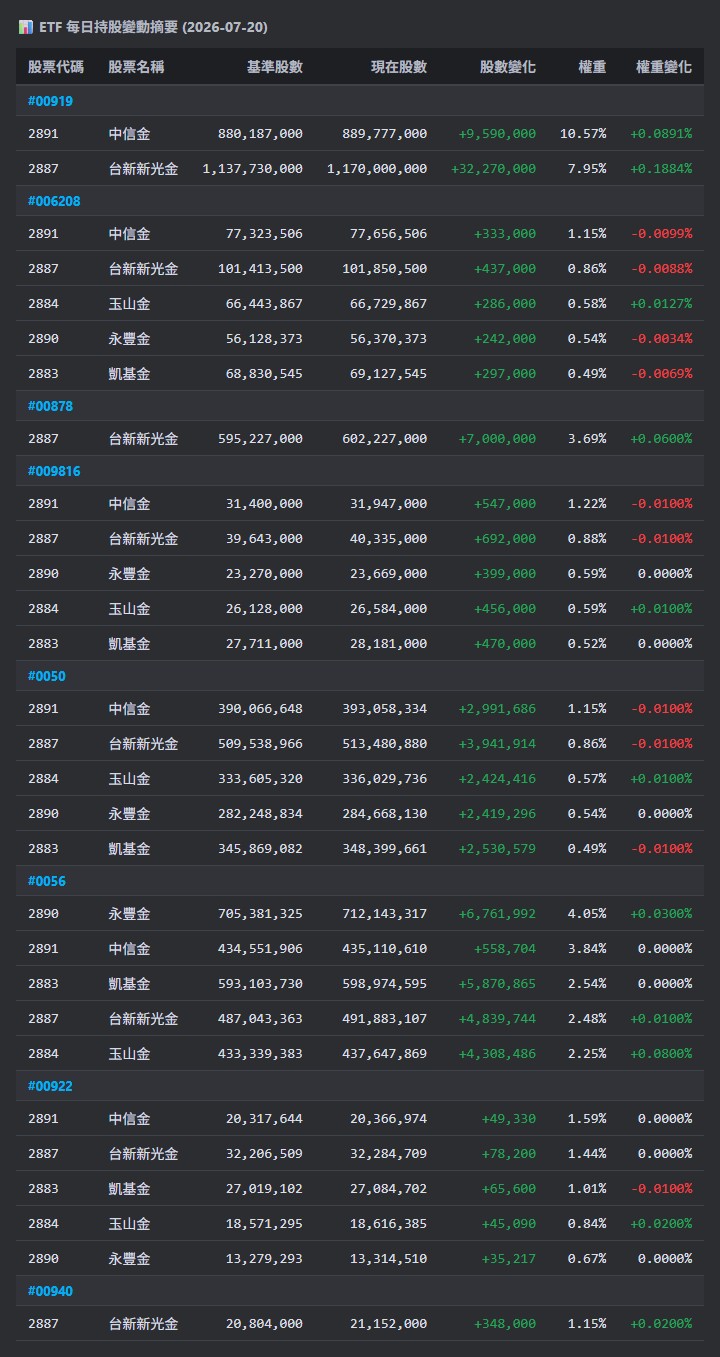The height and width of the screenshot is (1357, 720).
Task: Select the +470,000 share change cell
Action: (x=505, y=643)
